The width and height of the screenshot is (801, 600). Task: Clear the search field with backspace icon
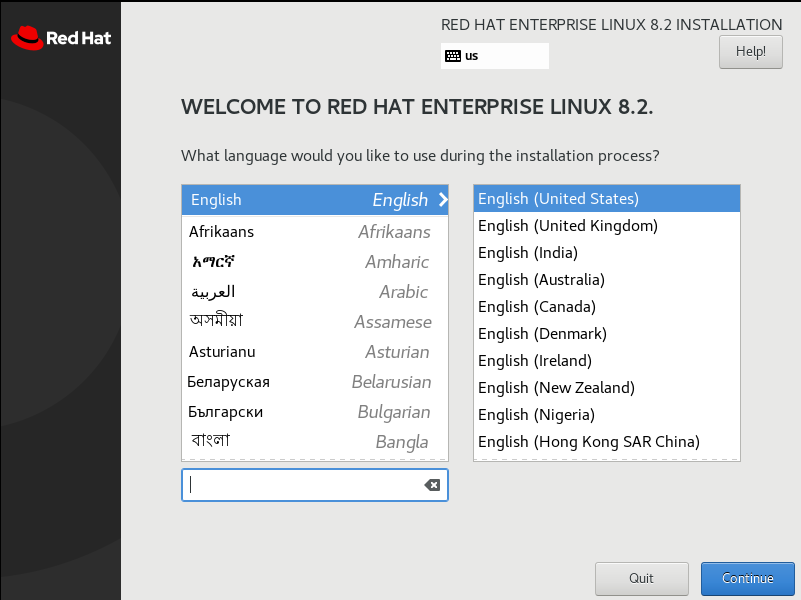point(432,485)
